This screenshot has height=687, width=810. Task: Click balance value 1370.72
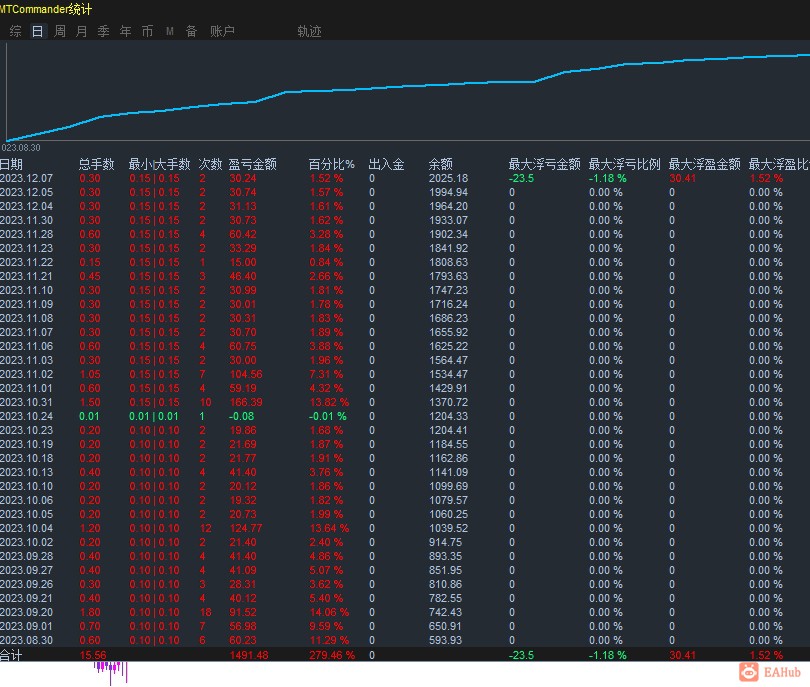448,402
